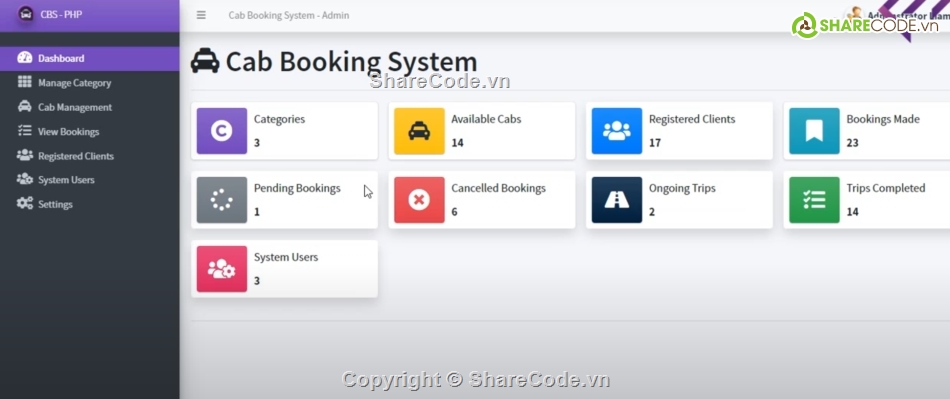The image size is (950, 399).
Task: Click the green Trips Completed checklist icon
Action: click(x=814, y=200)
